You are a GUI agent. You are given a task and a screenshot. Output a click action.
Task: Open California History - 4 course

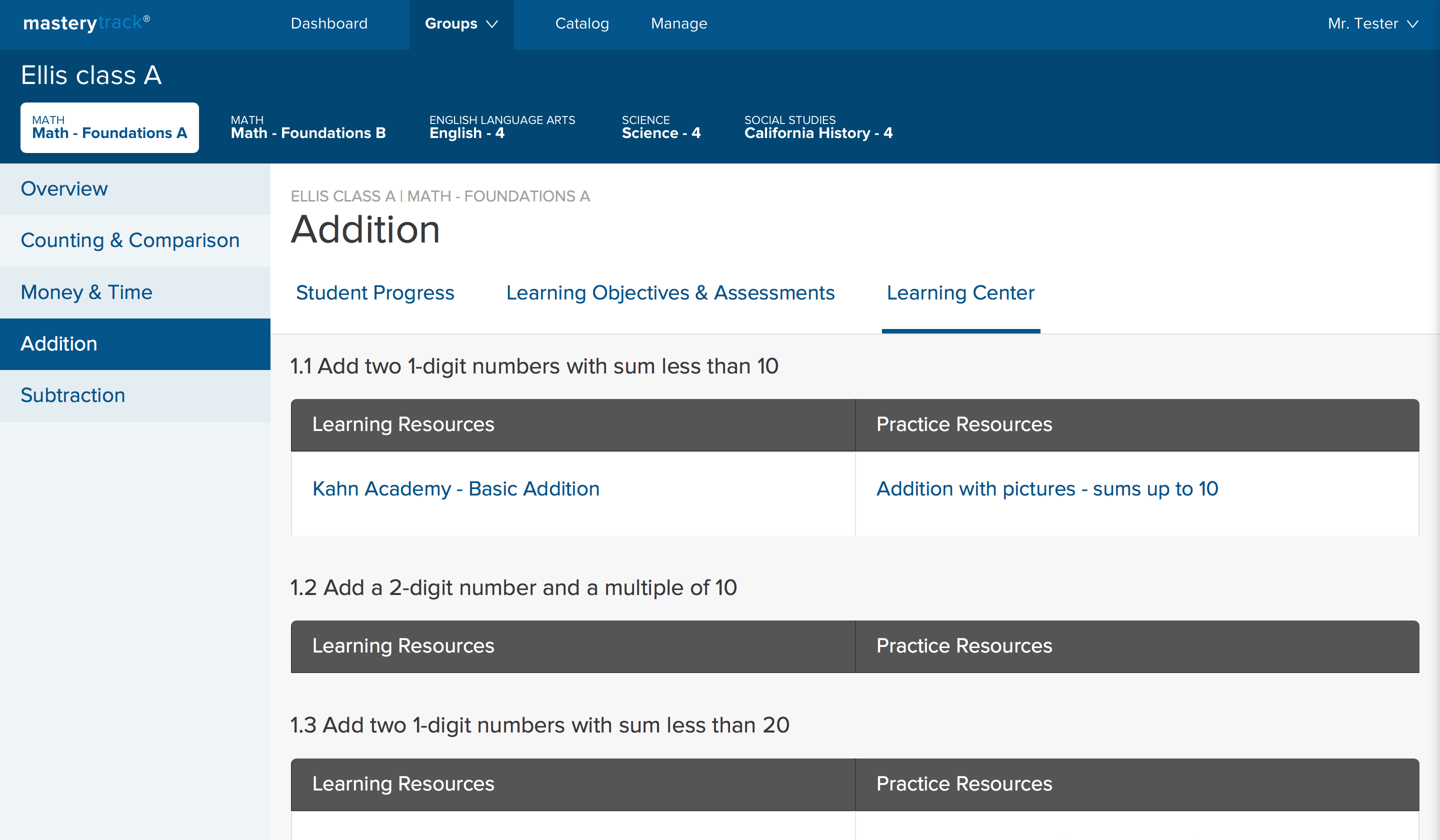(x=817, y=127)
